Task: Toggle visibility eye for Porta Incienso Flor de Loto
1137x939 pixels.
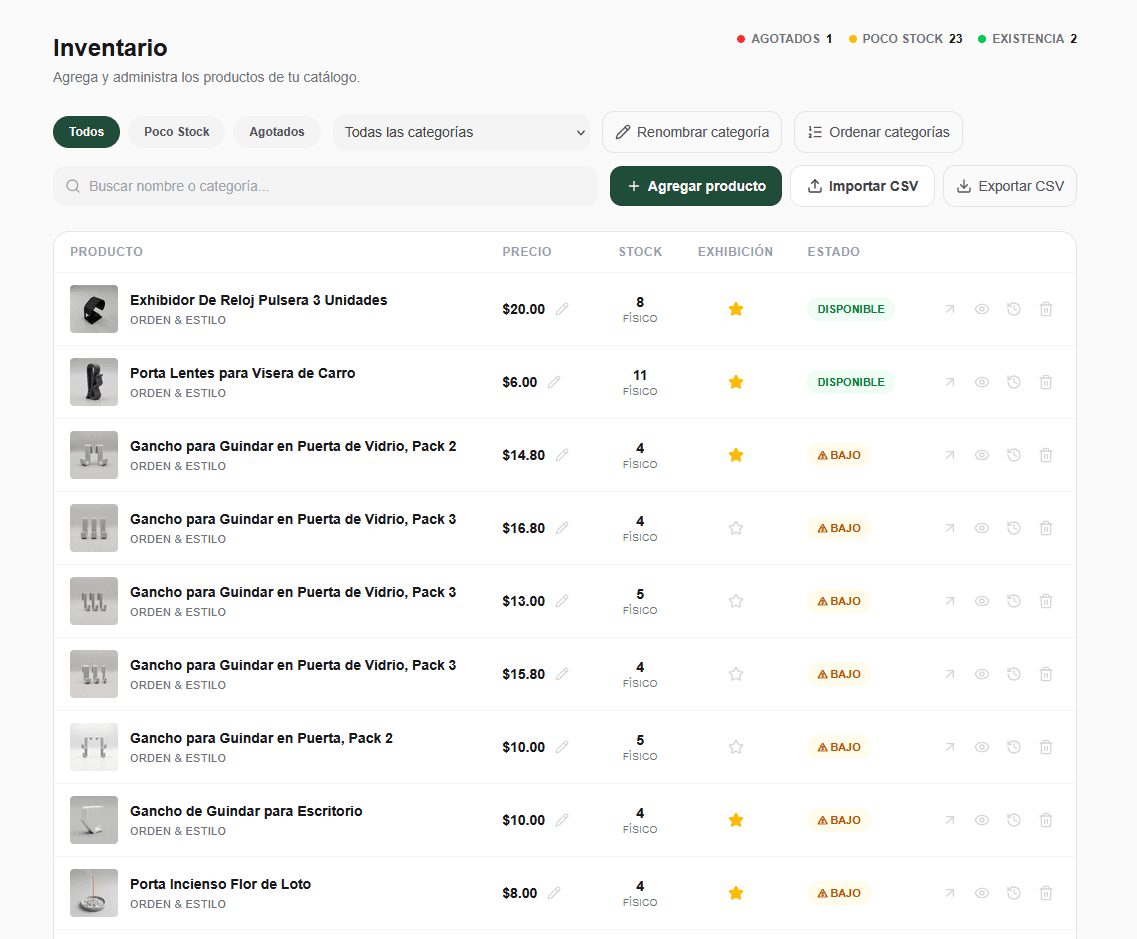Action: click(x=982, y=893)
